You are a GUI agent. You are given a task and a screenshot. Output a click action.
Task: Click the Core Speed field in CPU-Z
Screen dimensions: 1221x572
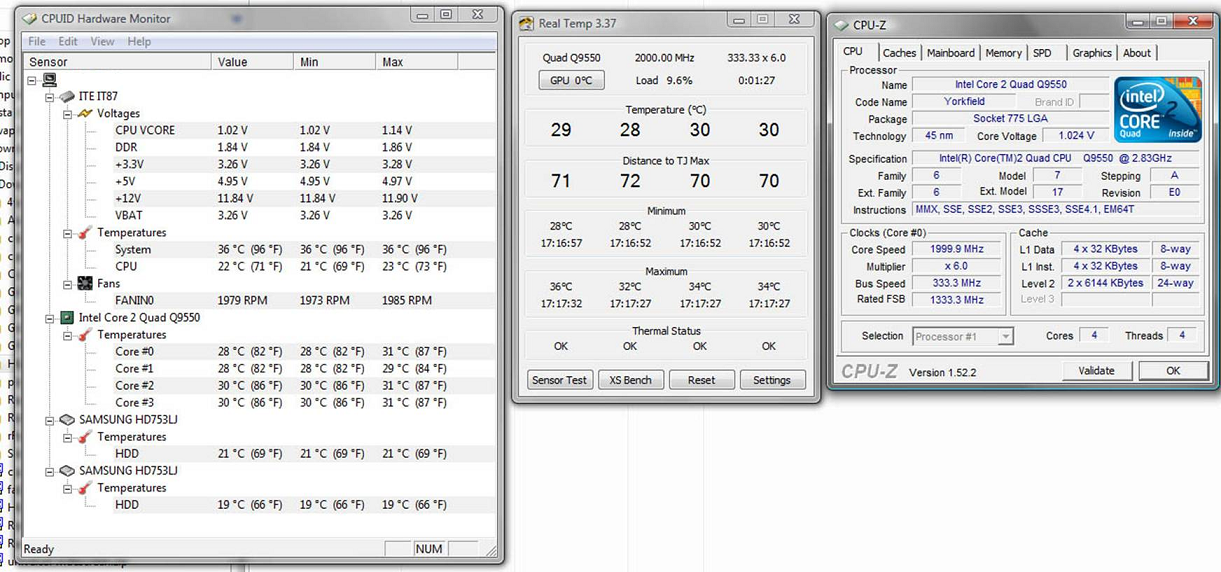tap(957, 250)
